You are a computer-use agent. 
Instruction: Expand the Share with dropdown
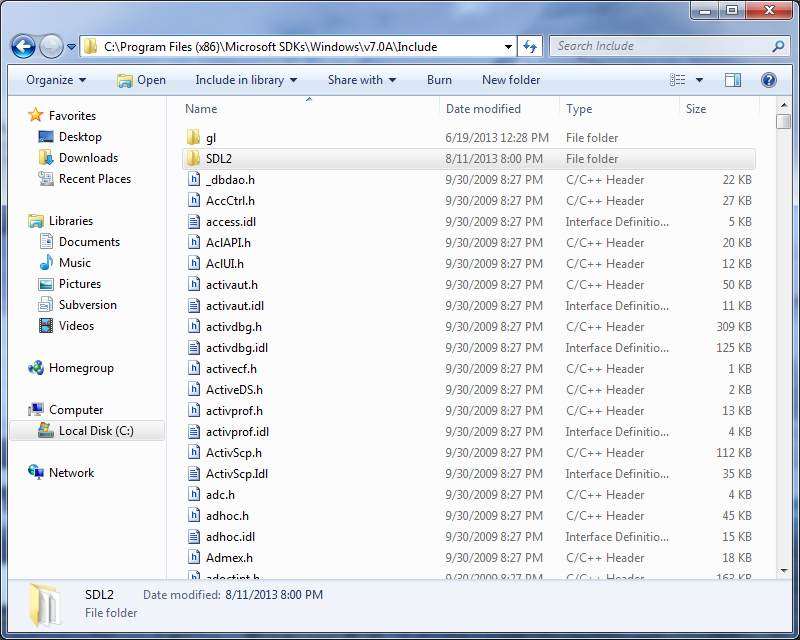(360, 80)
